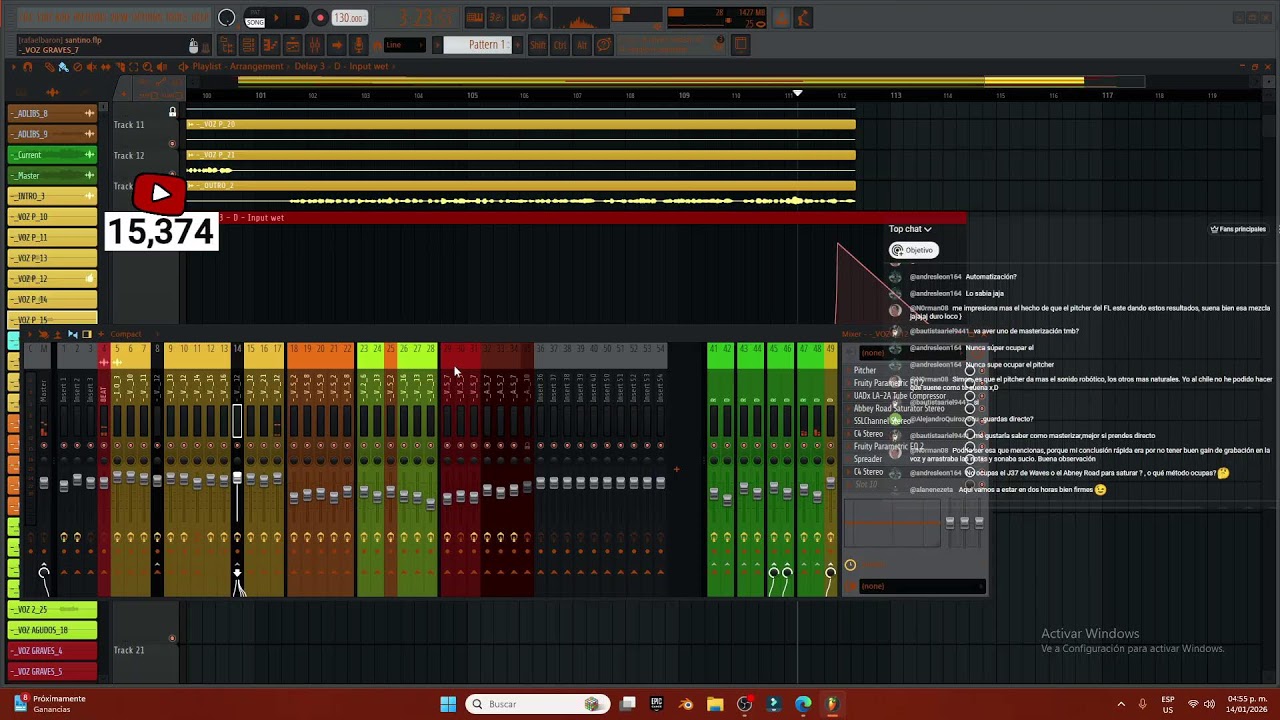Toggle the PAT/SONG mode switch
This screenshot has width=1280, height=720.
coord(255,18)
